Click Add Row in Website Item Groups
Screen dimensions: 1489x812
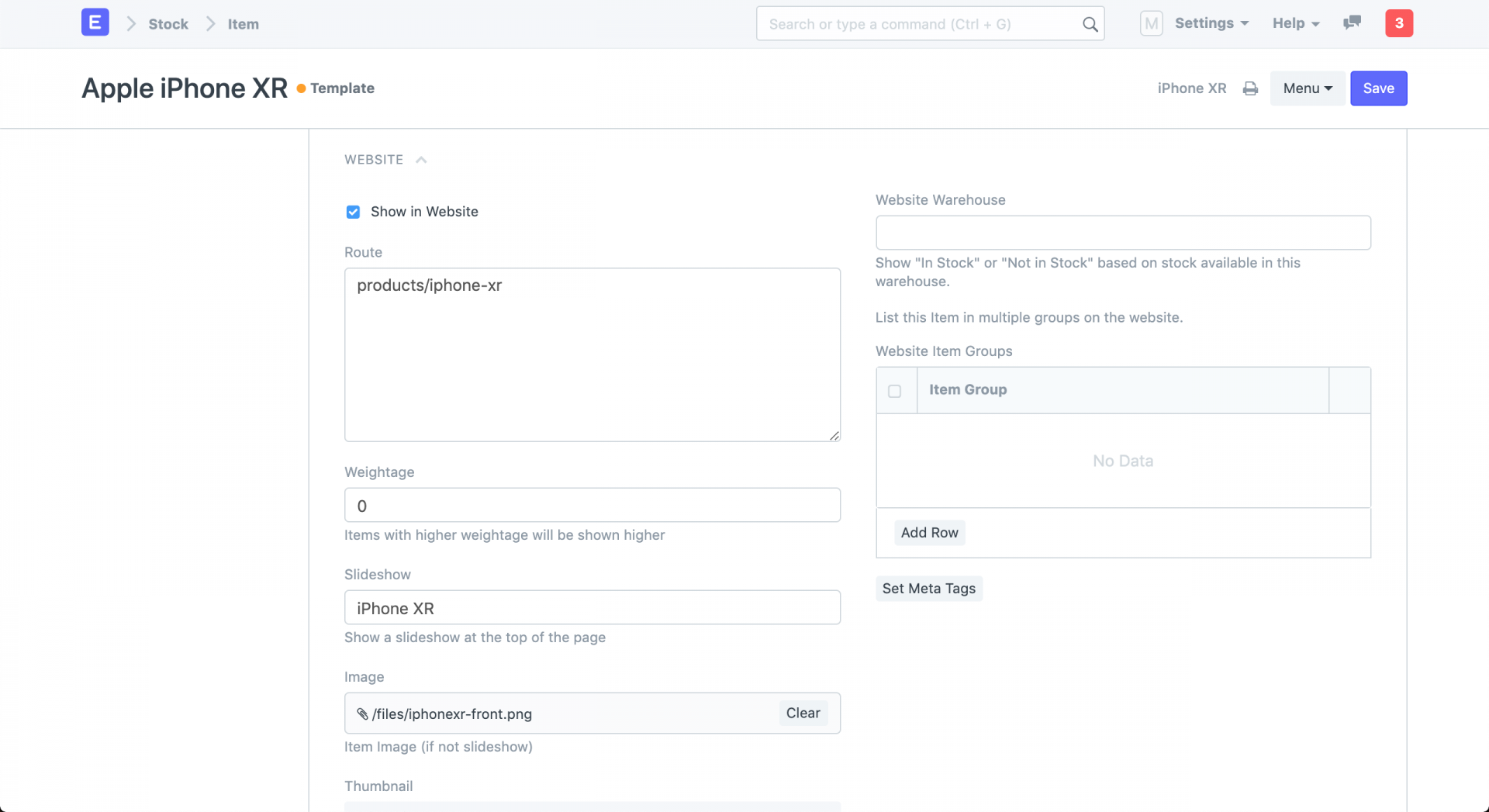click(x=929, y=533)
